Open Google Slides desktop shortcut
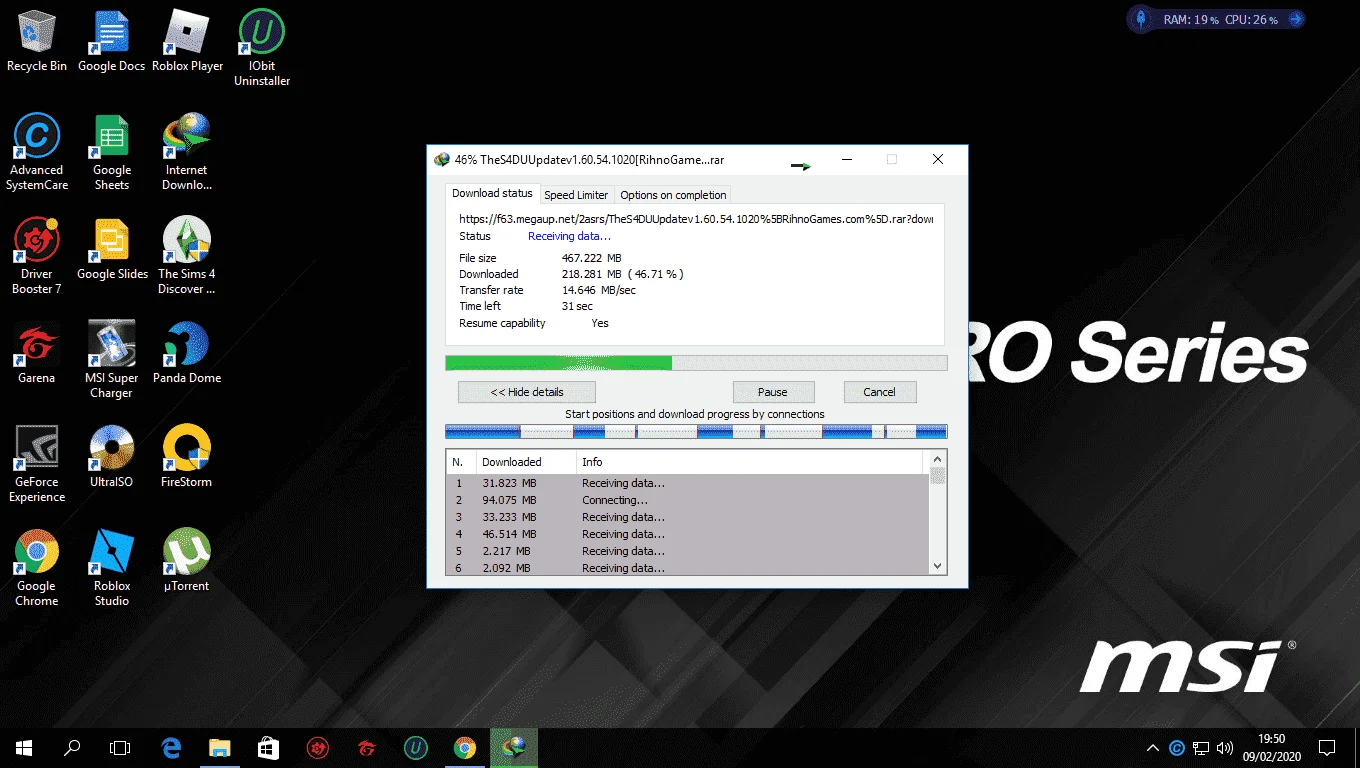Viewport: 1360px width, 768px height. 112,249
